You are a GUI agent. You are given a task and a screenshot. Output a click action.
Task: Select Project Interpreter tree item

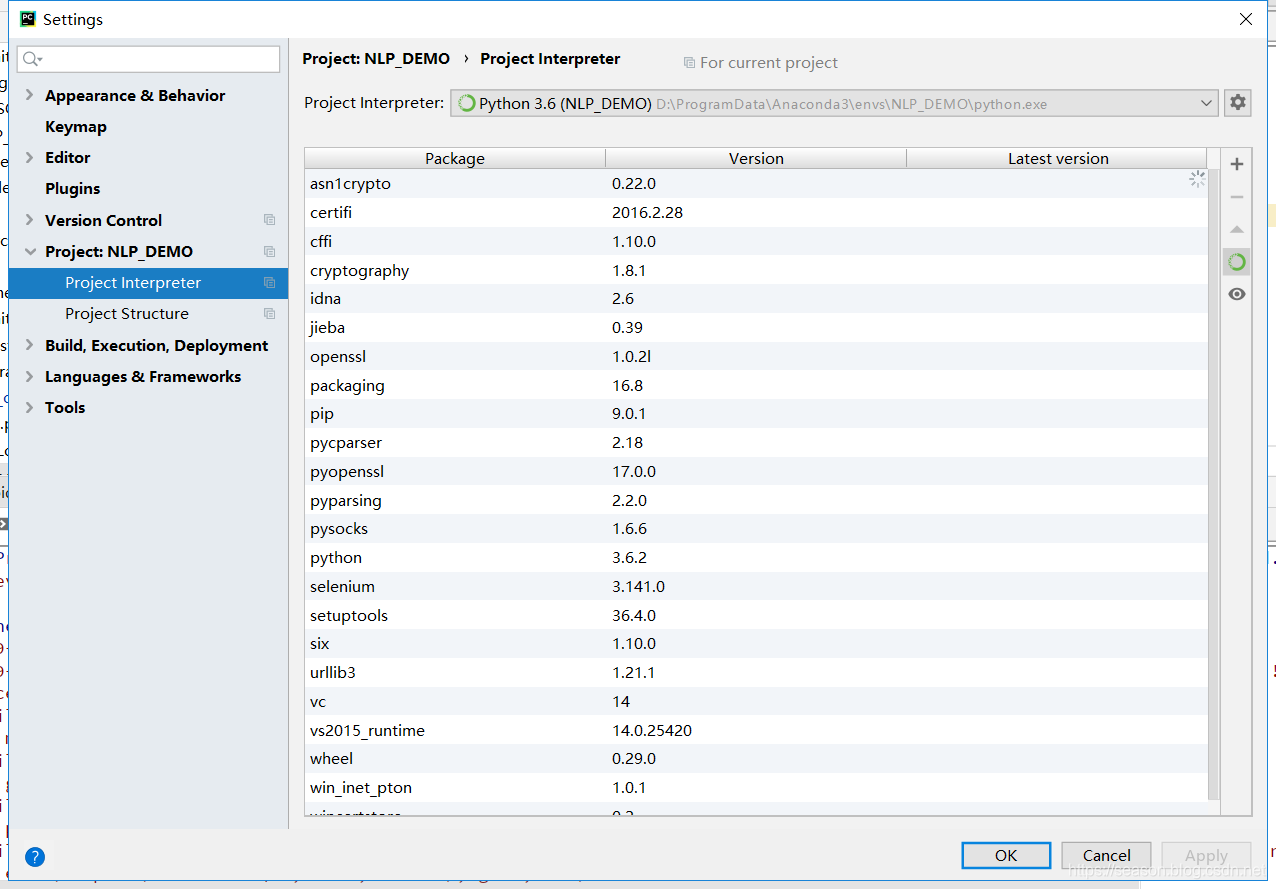click(148, 283)
